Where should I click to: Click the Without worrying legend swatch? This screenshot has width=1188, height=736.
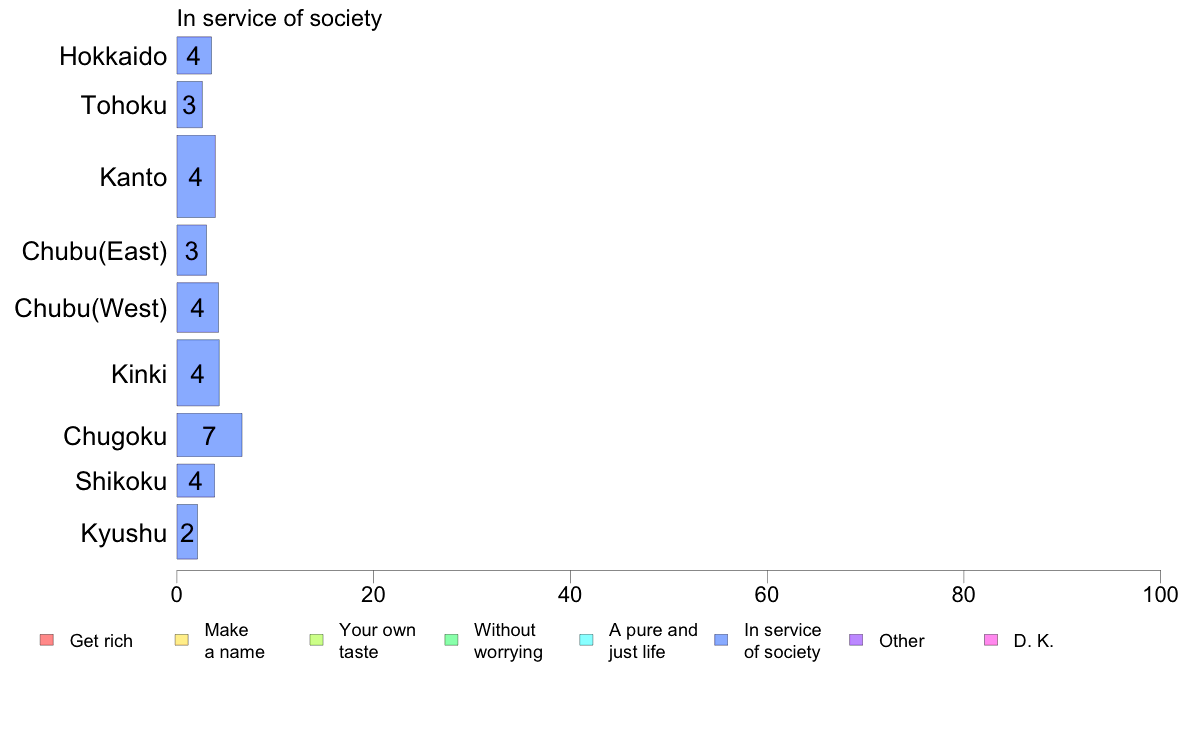click(x=452, y=640)
